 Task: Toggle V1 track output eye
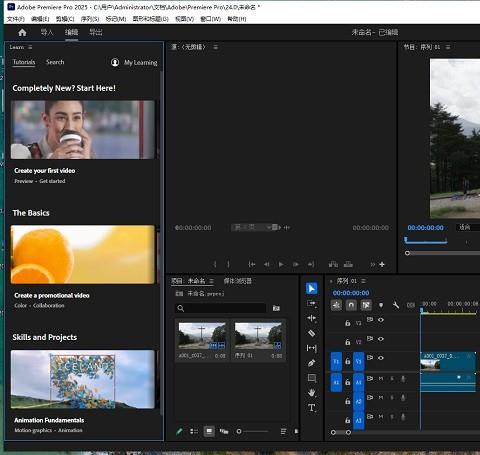pyautogui.click(x=381, y=358)
